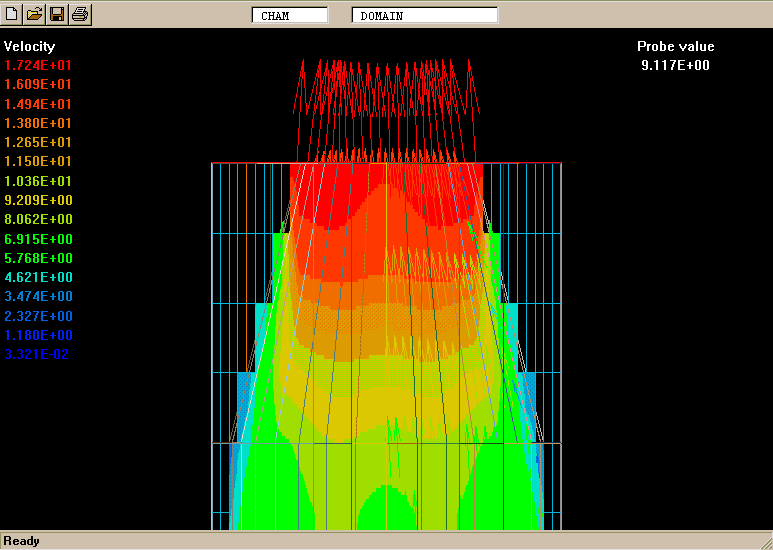Select the 3.321E-02 minimum velocity legend value
The image size is (773, 550).
[38, 354]
